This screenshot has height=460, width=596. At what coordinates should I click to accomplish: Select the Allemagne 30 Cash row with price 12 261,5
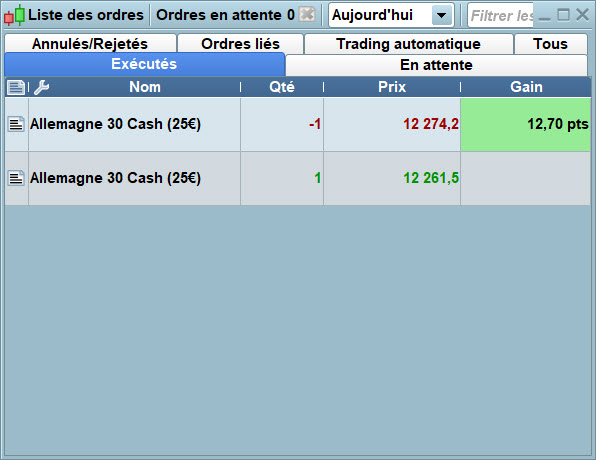pos(298,178)
